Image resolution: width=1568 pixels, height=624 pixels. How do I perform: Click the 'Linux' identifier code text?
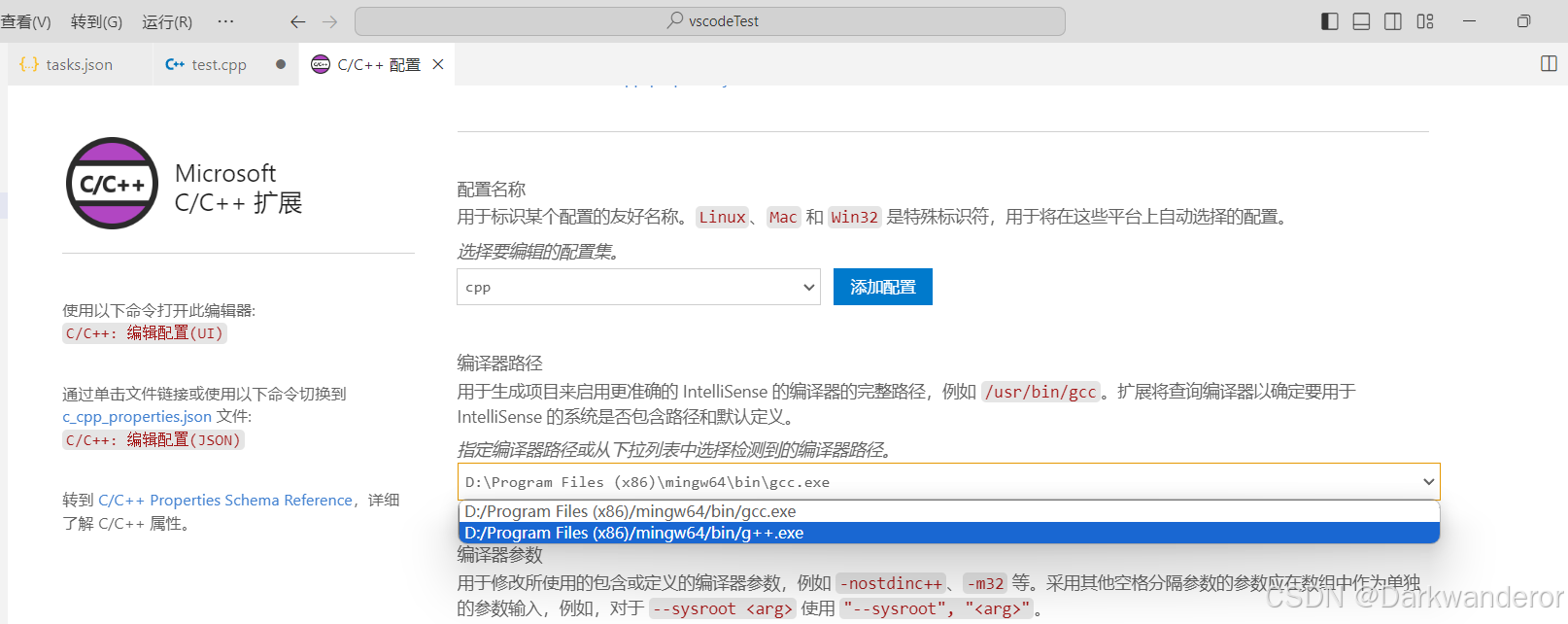pyautogui.click(x=723, y=218)
